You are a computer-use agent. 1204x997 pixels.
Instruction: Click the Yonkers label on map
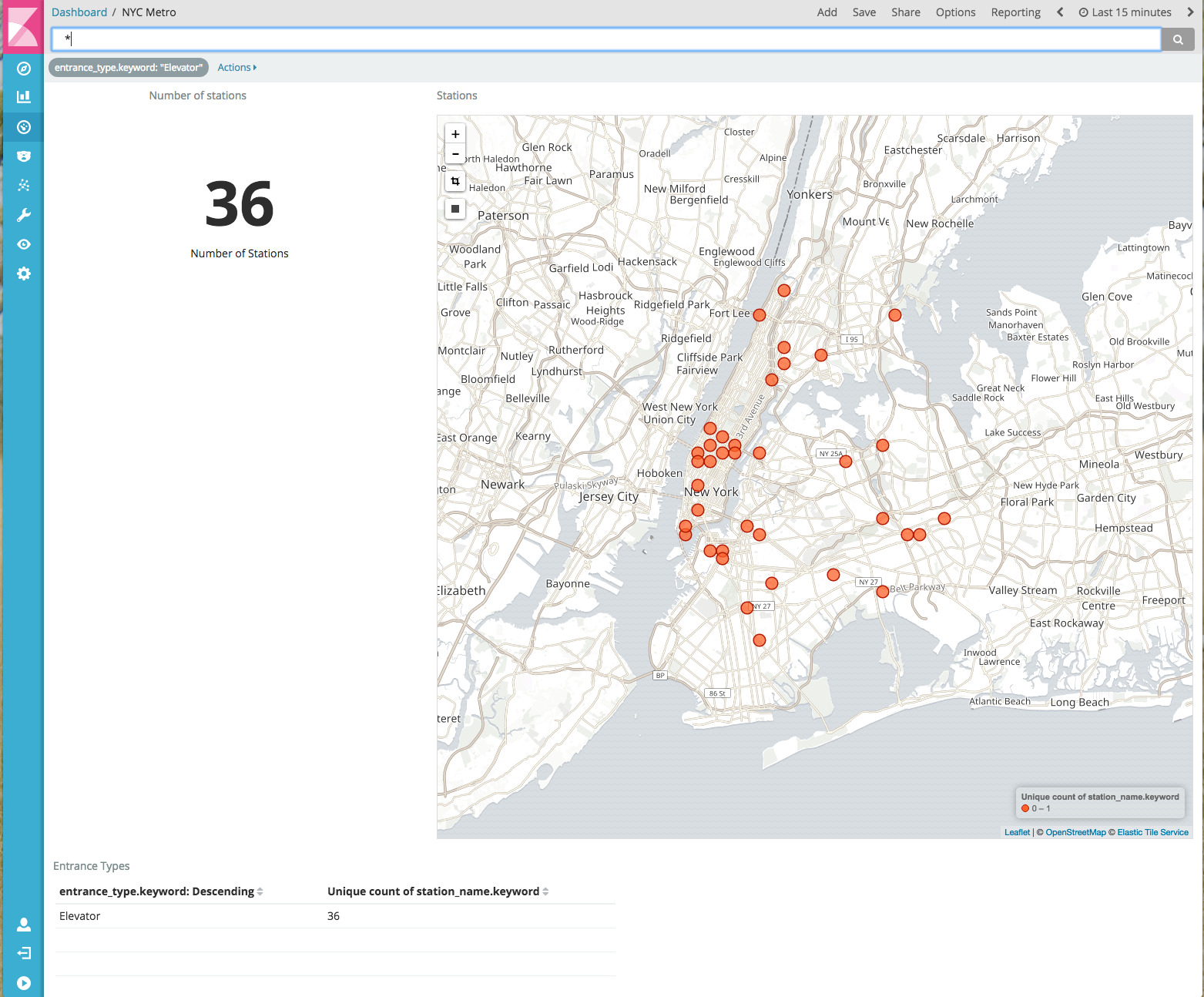tap(810, 194)
